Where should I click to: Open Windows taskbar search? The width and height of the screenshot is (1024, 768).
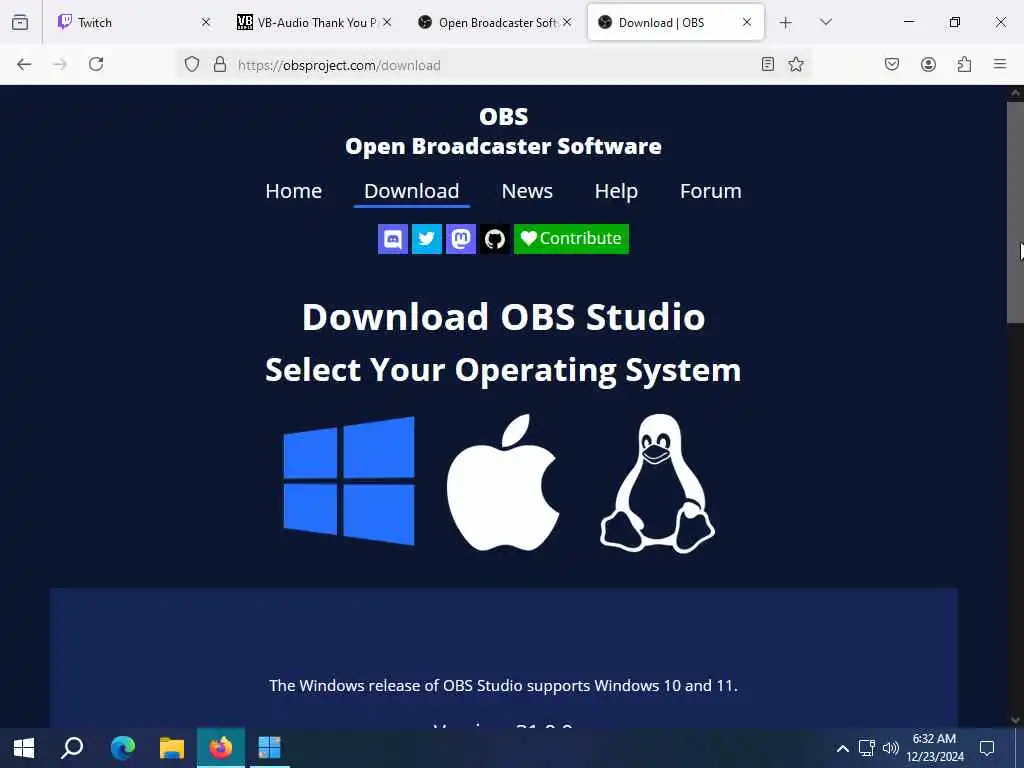(72, 748)
